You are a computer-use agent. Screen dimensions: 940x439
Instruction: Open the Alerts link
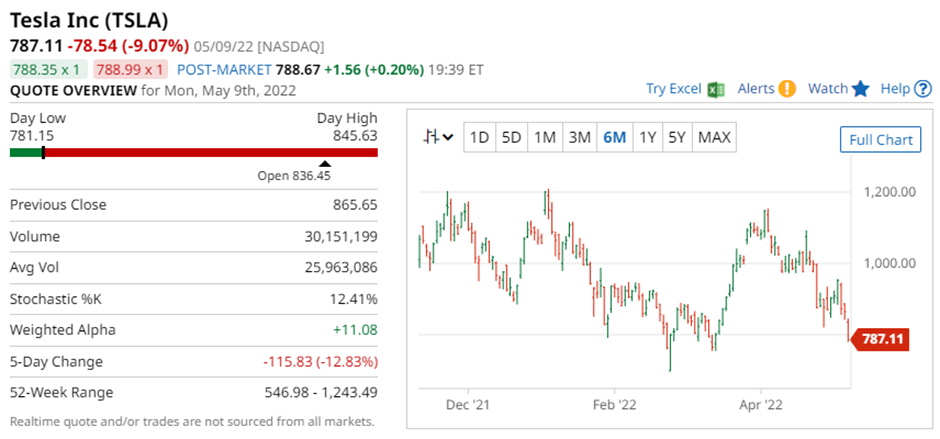pos(756,89)
